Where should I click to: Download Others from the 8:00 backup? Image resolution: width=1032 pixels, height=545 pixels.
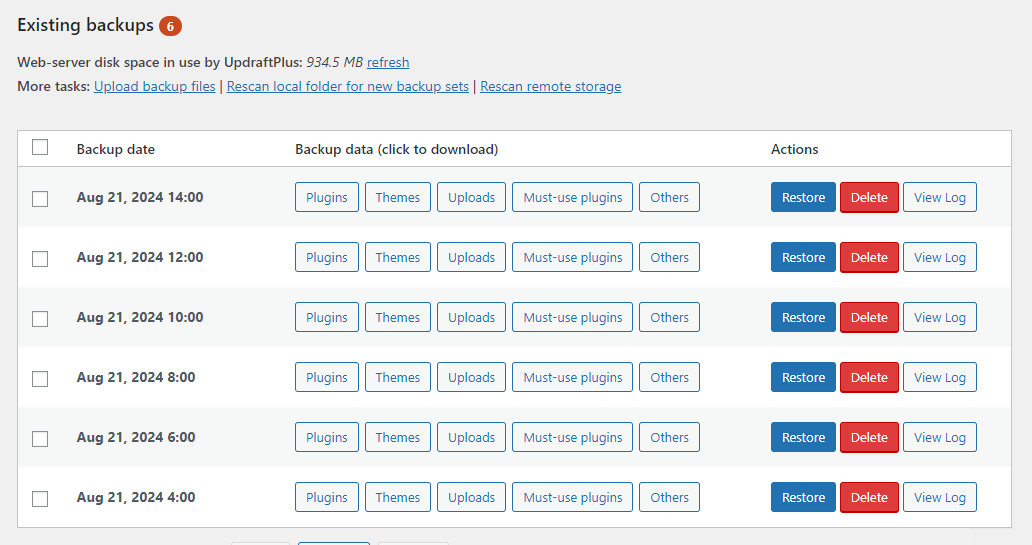click(669, 377)
